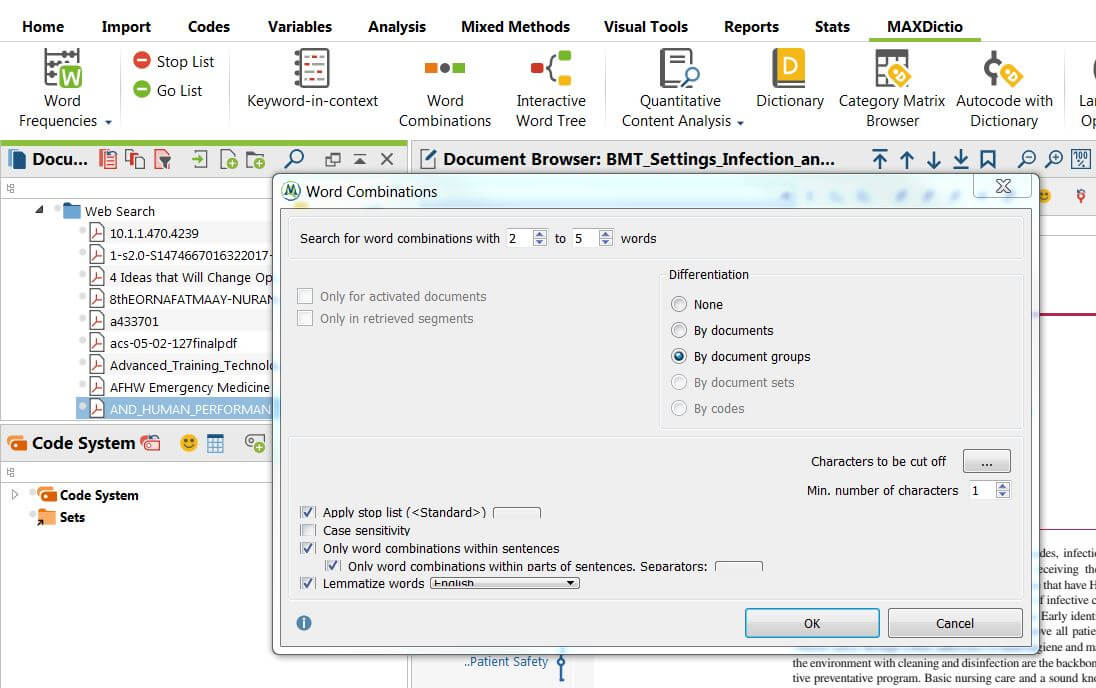Click the green arrow import document icon
The height and width of the screenshot is (688, 1096).
(200, 159)
